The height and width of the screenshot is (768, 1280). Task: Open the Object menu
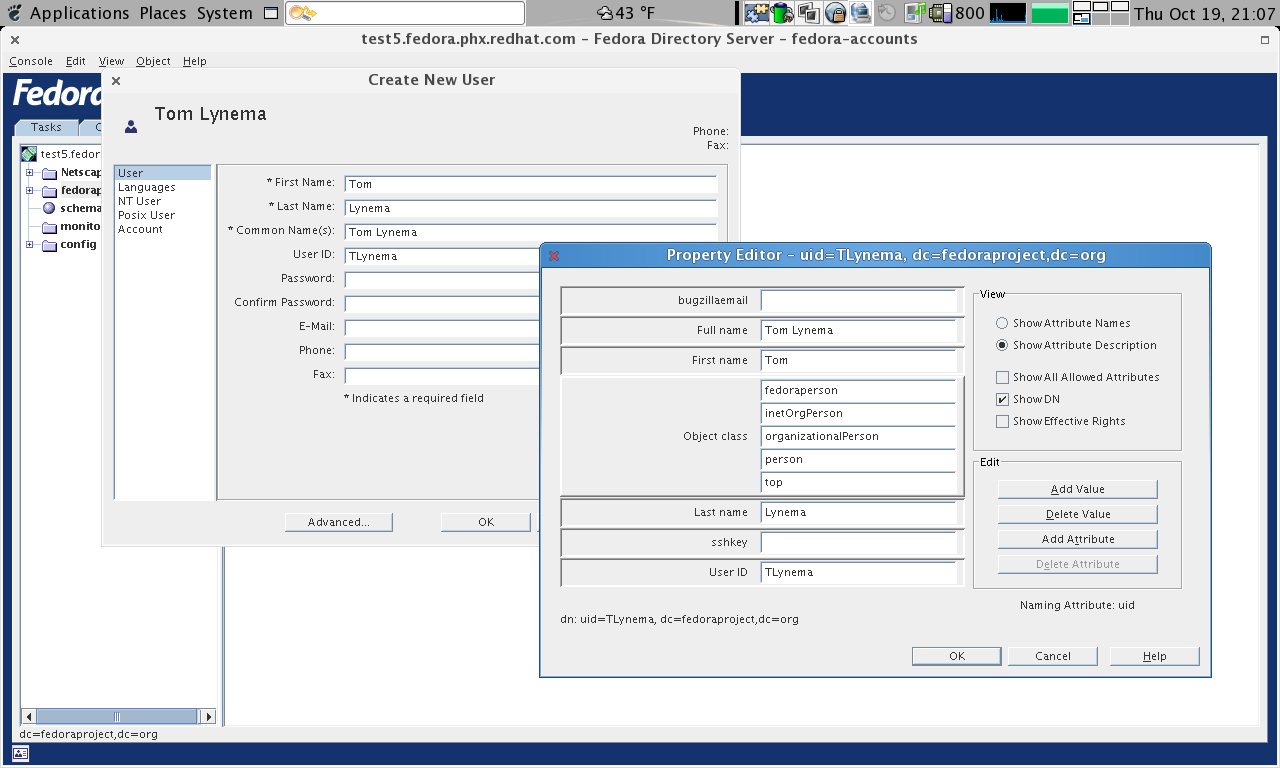click(153, 61)
